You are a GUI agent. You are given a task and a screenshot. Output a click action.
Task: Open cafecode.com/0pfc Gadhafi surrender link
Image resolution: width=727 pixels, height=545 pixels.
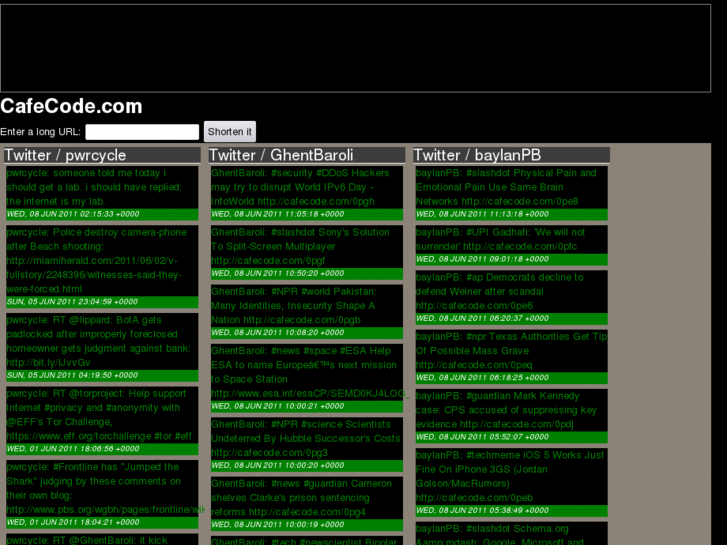520,246
